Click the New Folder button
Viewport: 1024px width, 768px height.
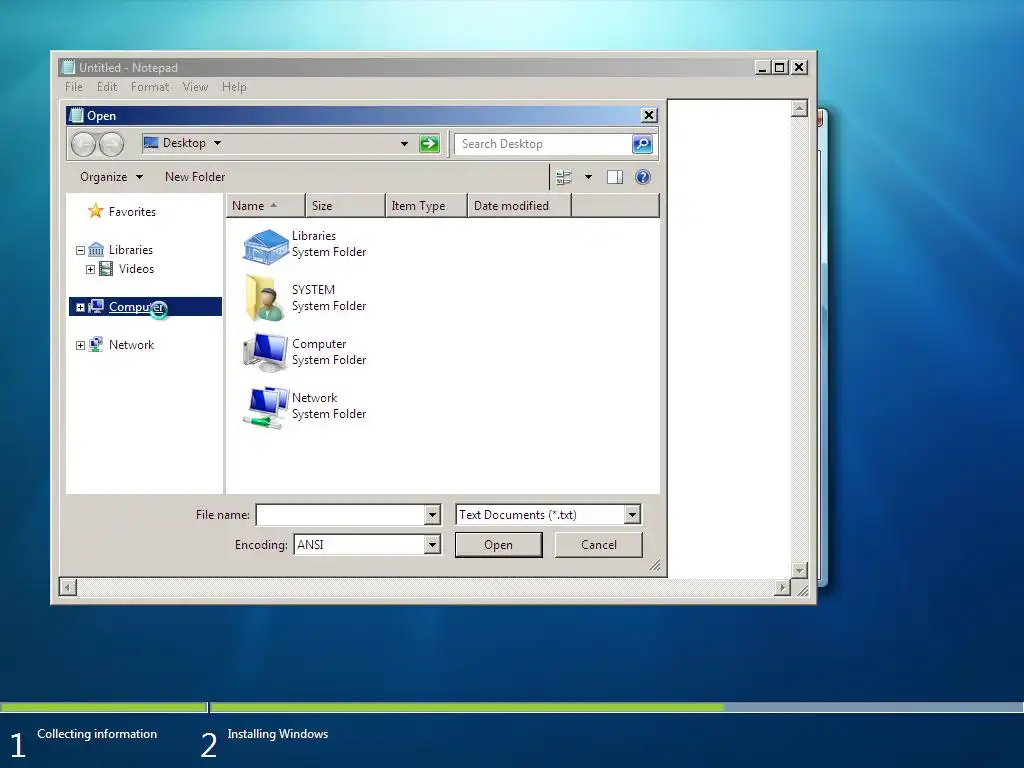pyautogui.click(x=195, y=177)
